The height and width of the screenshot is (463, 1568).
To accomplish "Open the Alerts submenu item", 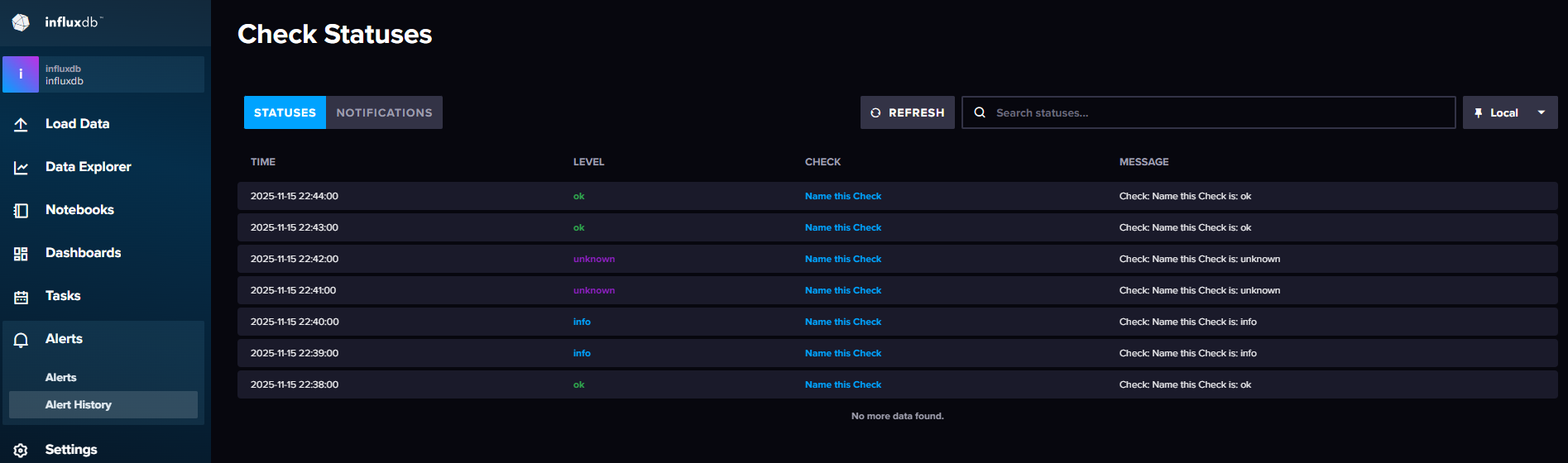I will [x=61, y=377].
